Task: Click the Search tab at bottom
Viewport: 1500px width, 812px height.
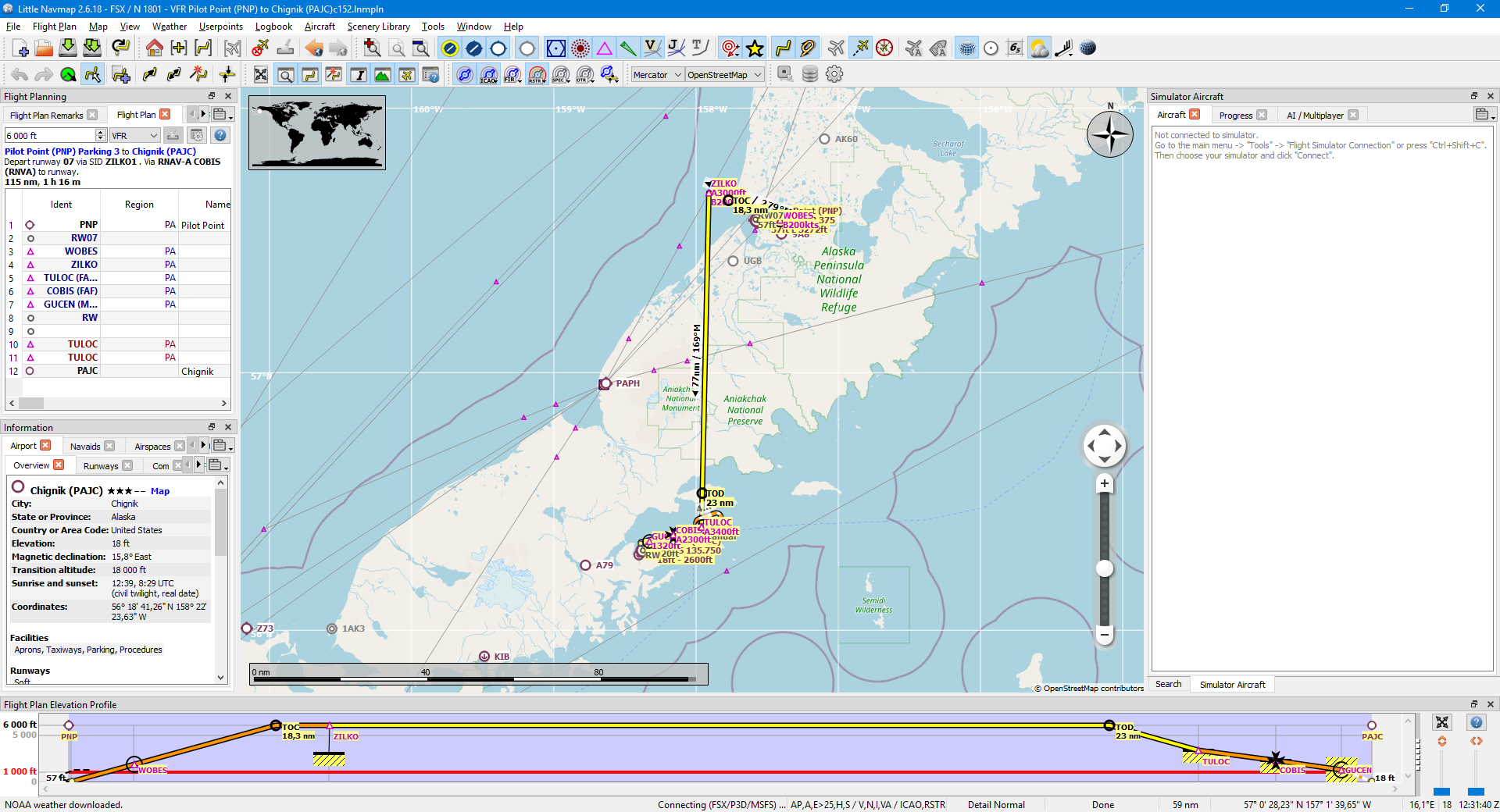Action: 1168,685
